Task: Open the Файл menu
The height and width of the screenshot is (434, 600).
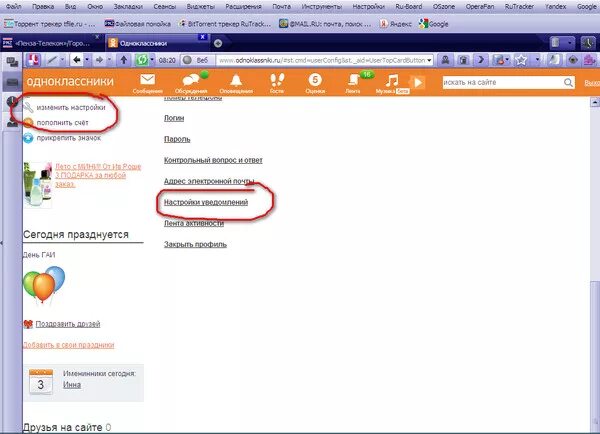Action: point(13,7)
